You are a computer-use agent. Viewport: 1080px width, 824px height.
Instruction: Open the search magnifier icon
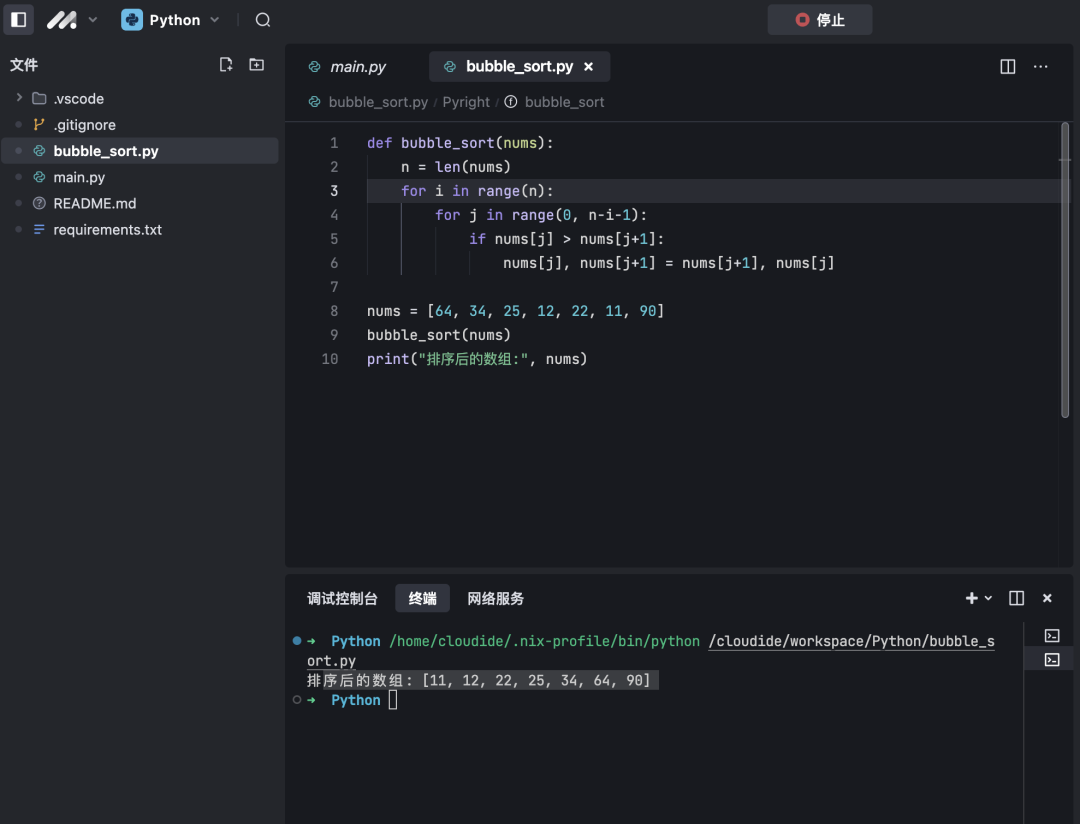(x=262, y=20)
